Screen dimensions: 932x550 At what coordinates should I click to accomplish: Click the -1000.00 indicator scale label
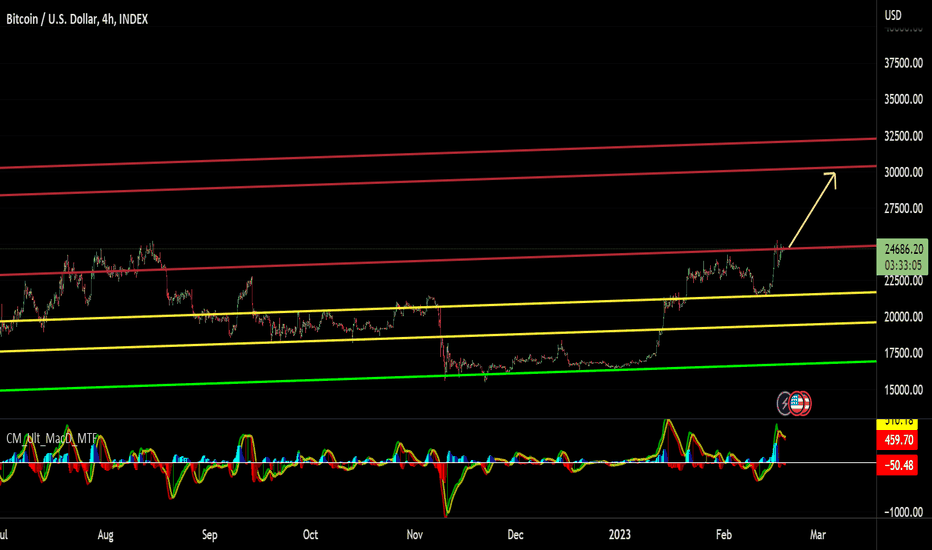click(x=903, y=513)
